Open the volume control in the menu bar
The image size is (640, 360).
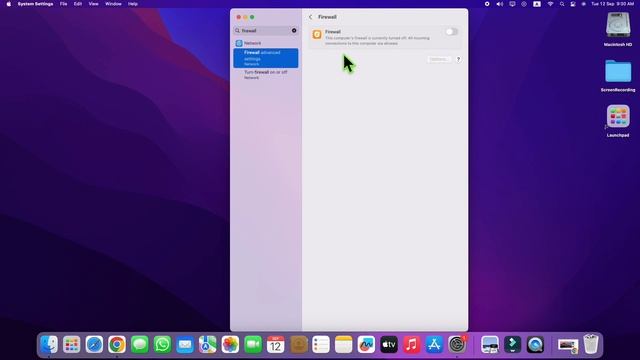point(500,4)
